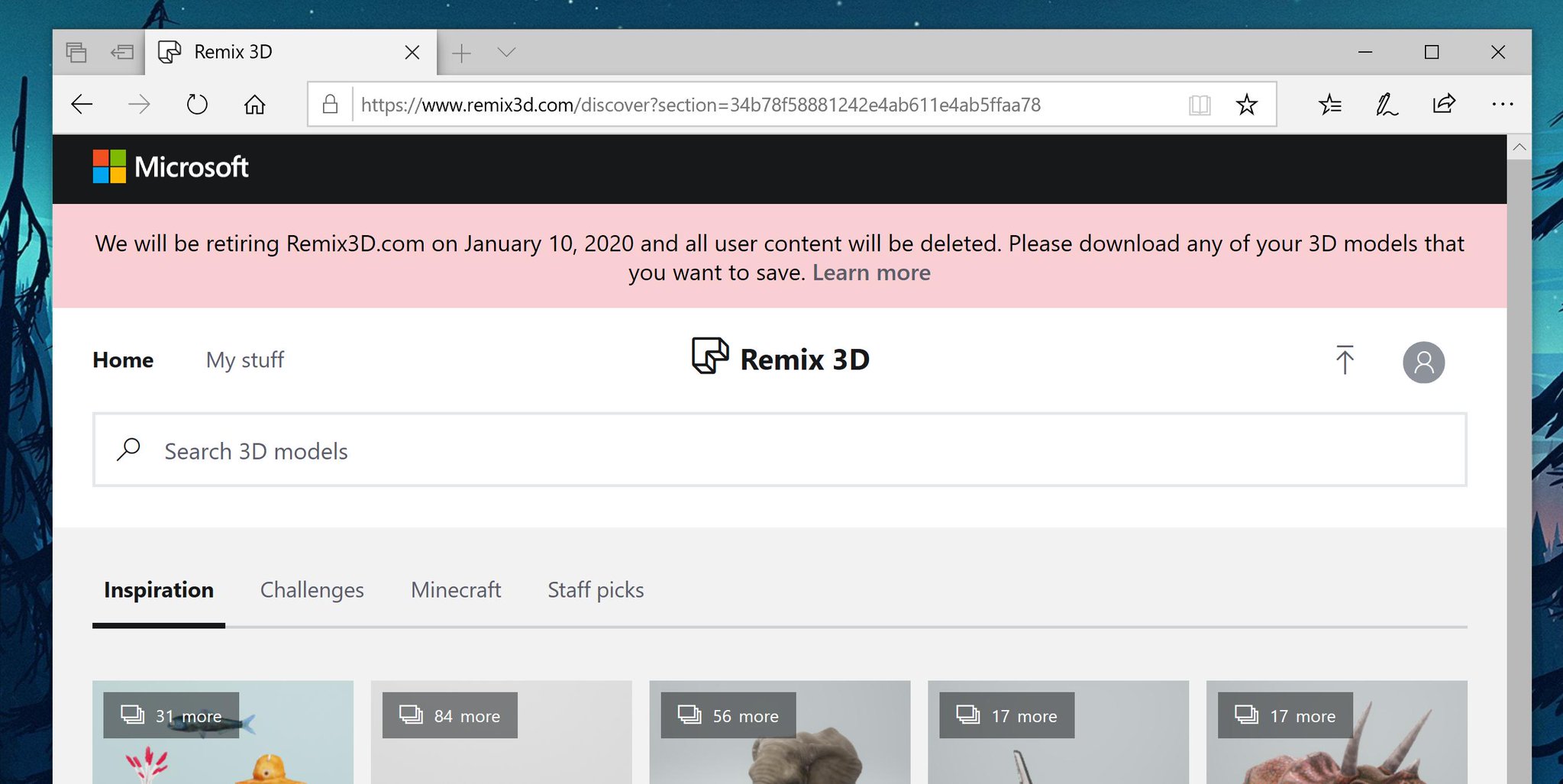Image resolution: width=1563 pixels, height=784 pixels.
Task: Click the address bar URL
Action: pyautogui.click(x=700, y=105)
